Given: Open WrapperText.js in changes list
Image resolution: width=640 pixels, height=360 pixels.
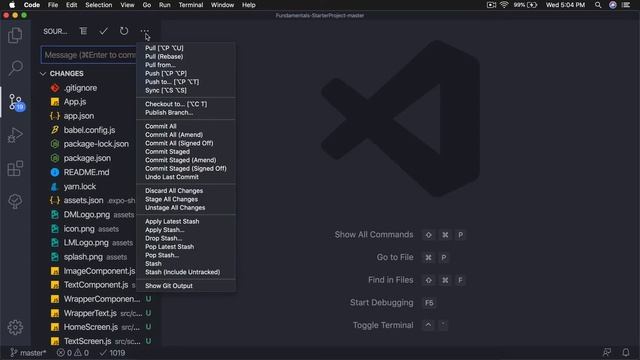Looking at the screenshot, I should [90, 313].
